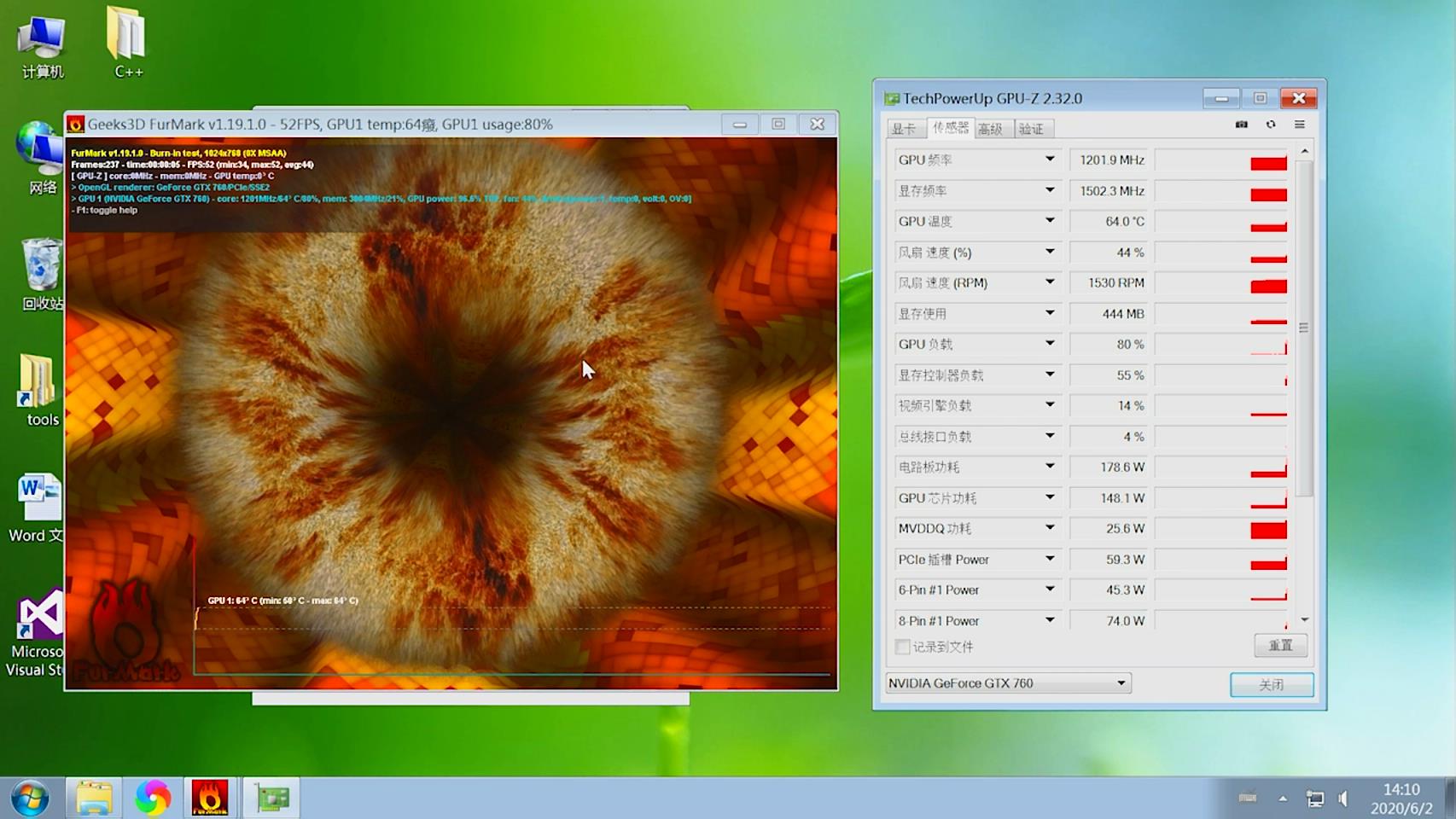
Task: Switch to the 高级 tab
Action: pos(990,129)
